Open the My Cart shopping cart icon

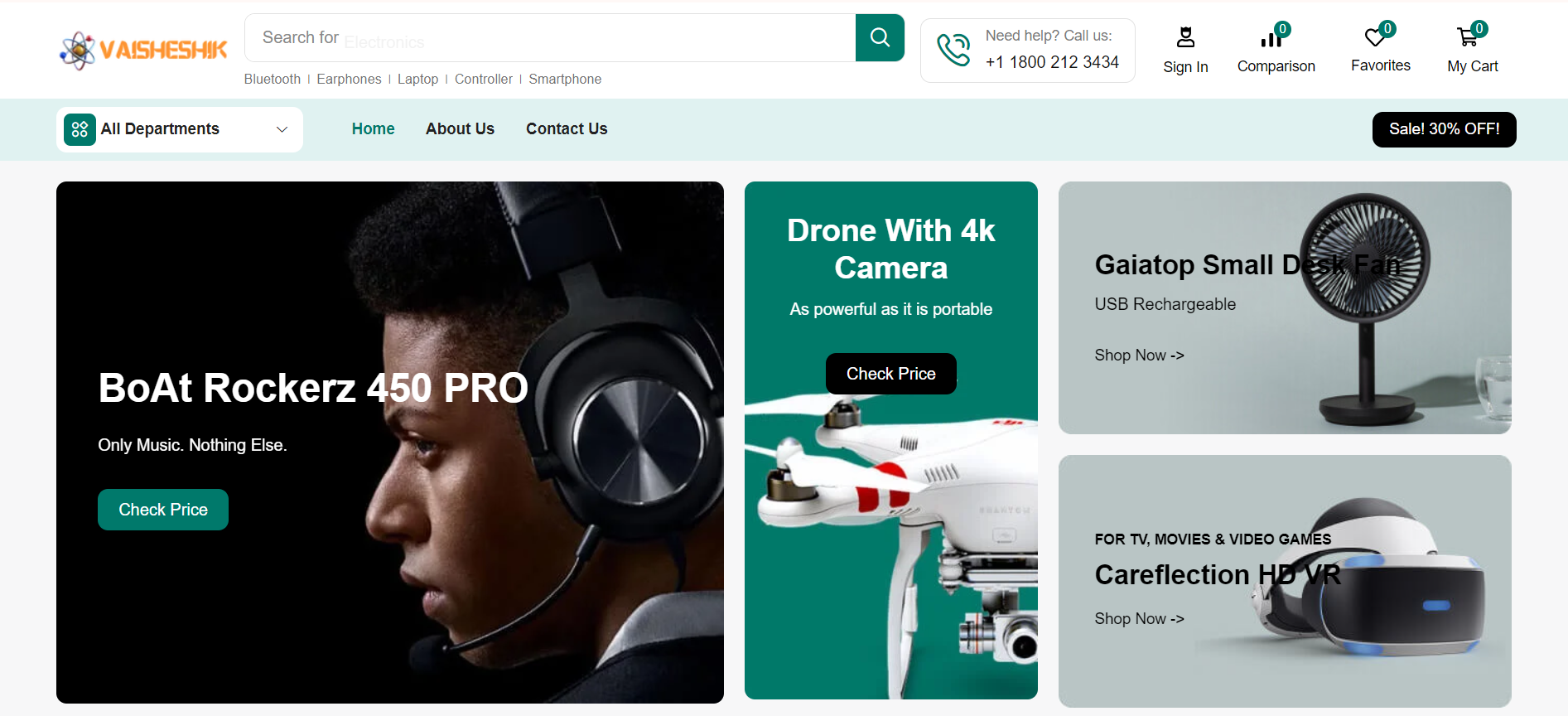[x=1467, y=37]
